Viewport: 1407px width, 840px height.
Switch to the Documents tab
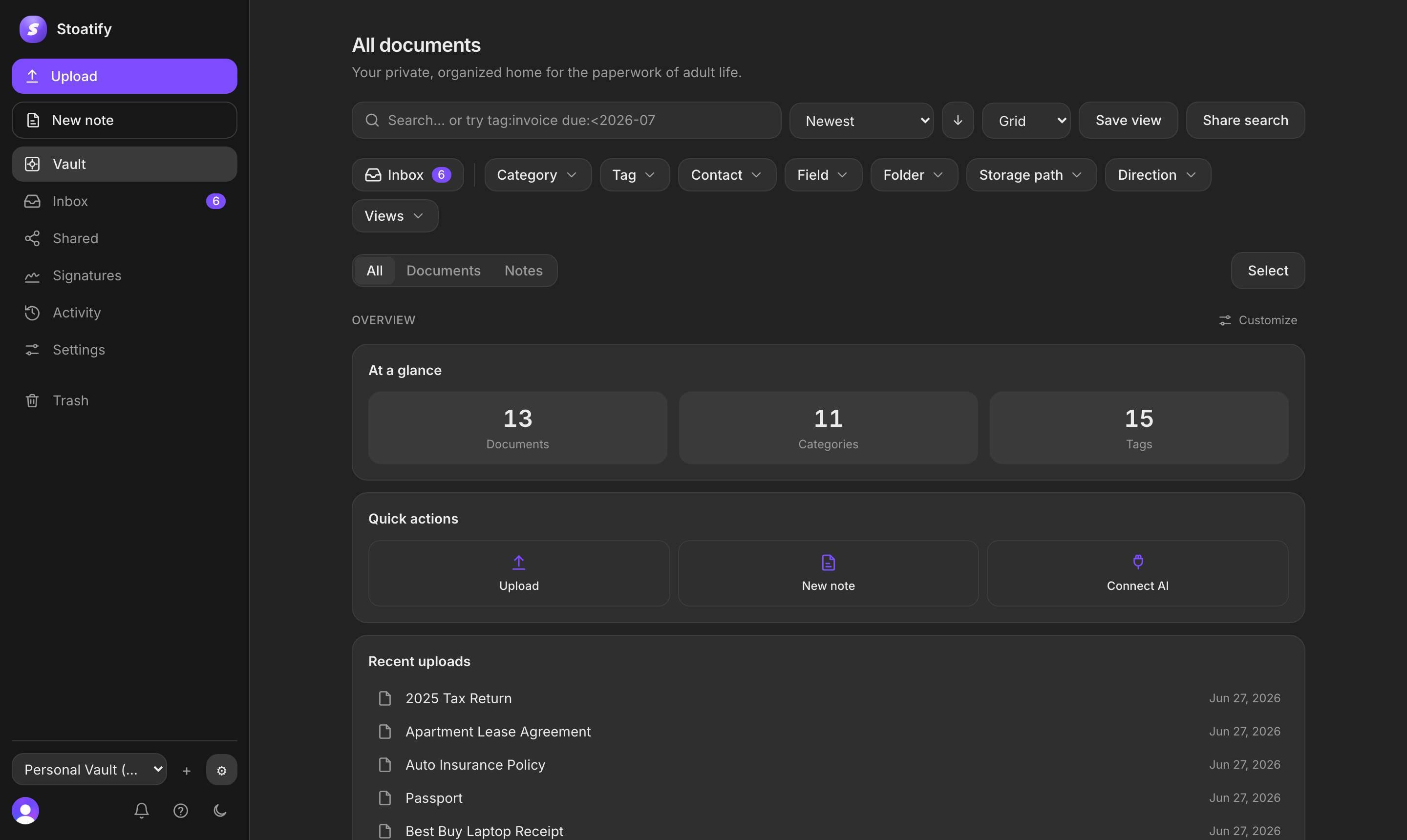point(443,271)
